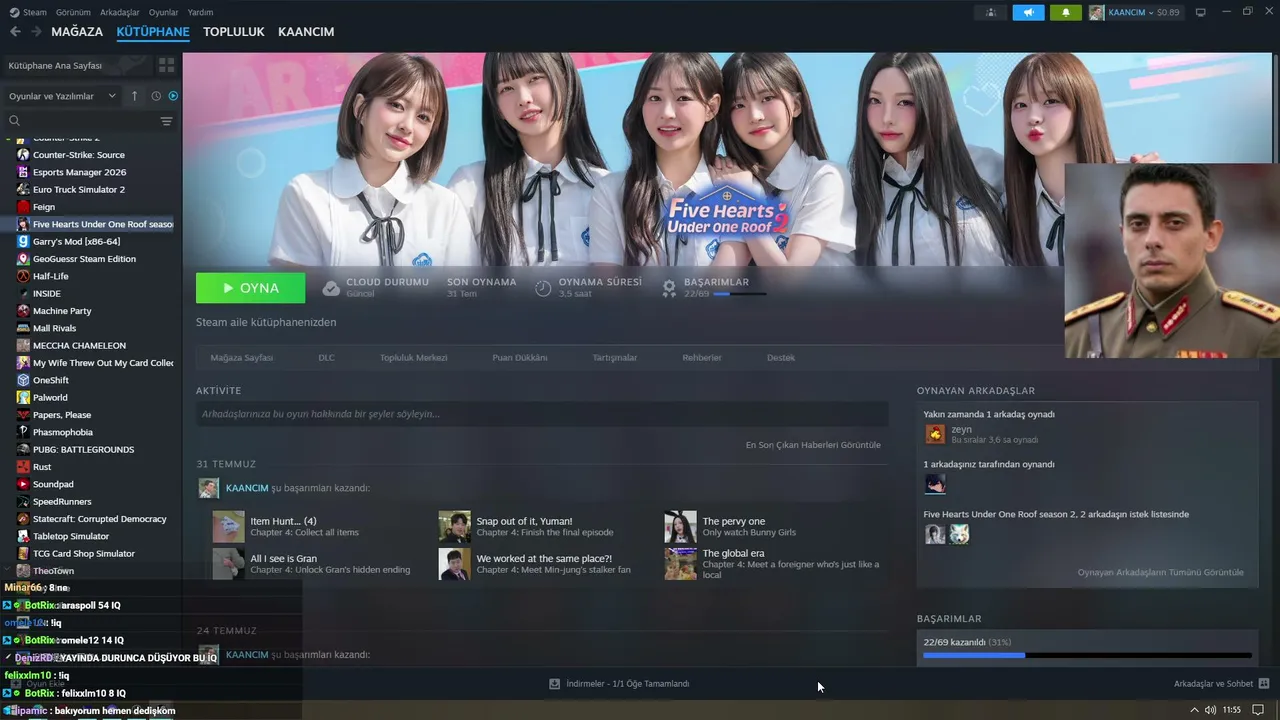
Task: Click En Son Çıkan Haberleri Görüntüle
Action: 813,445
